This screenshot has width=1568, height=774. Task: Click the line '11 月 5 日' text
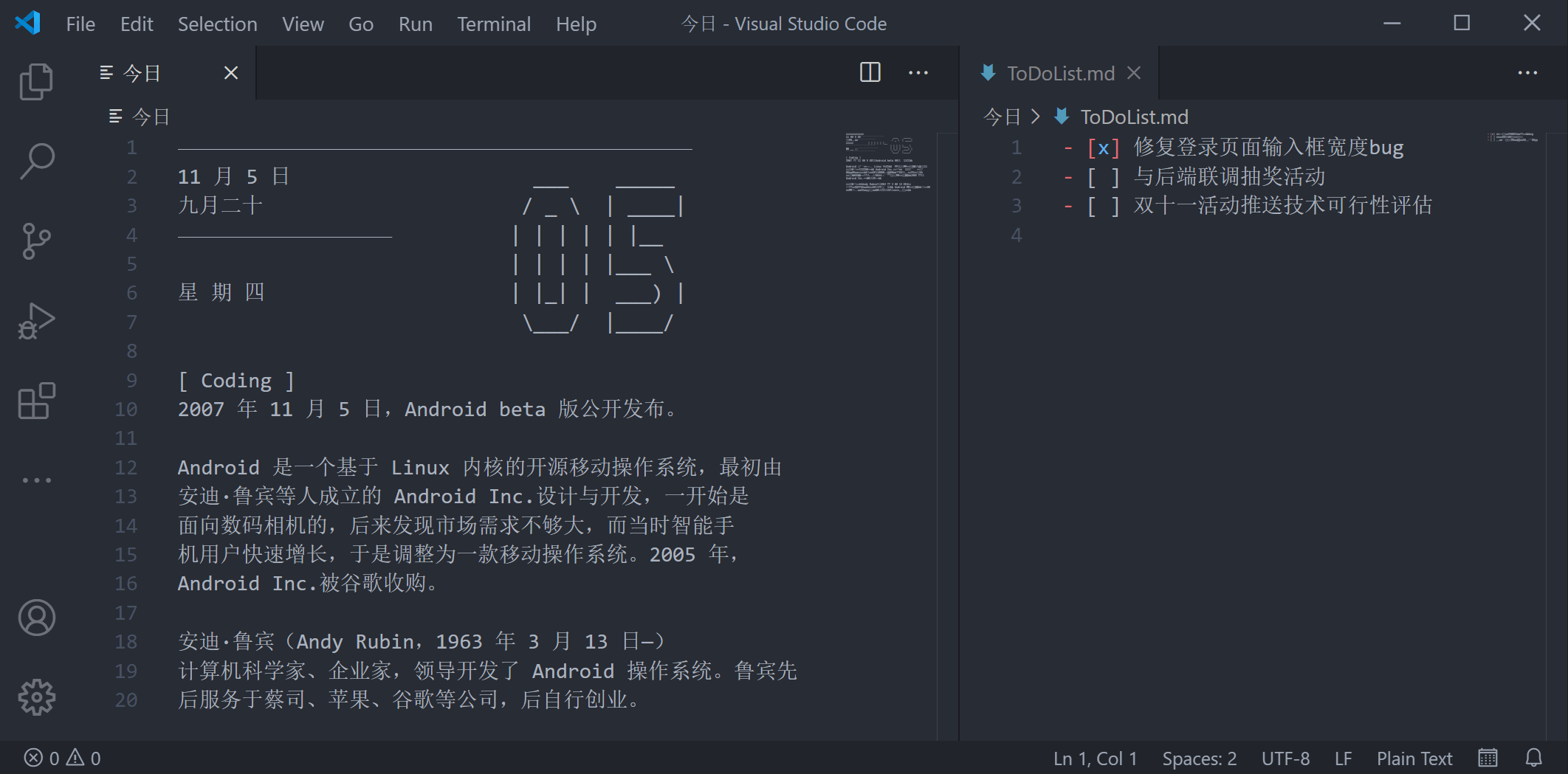click(x=234, y=177)
